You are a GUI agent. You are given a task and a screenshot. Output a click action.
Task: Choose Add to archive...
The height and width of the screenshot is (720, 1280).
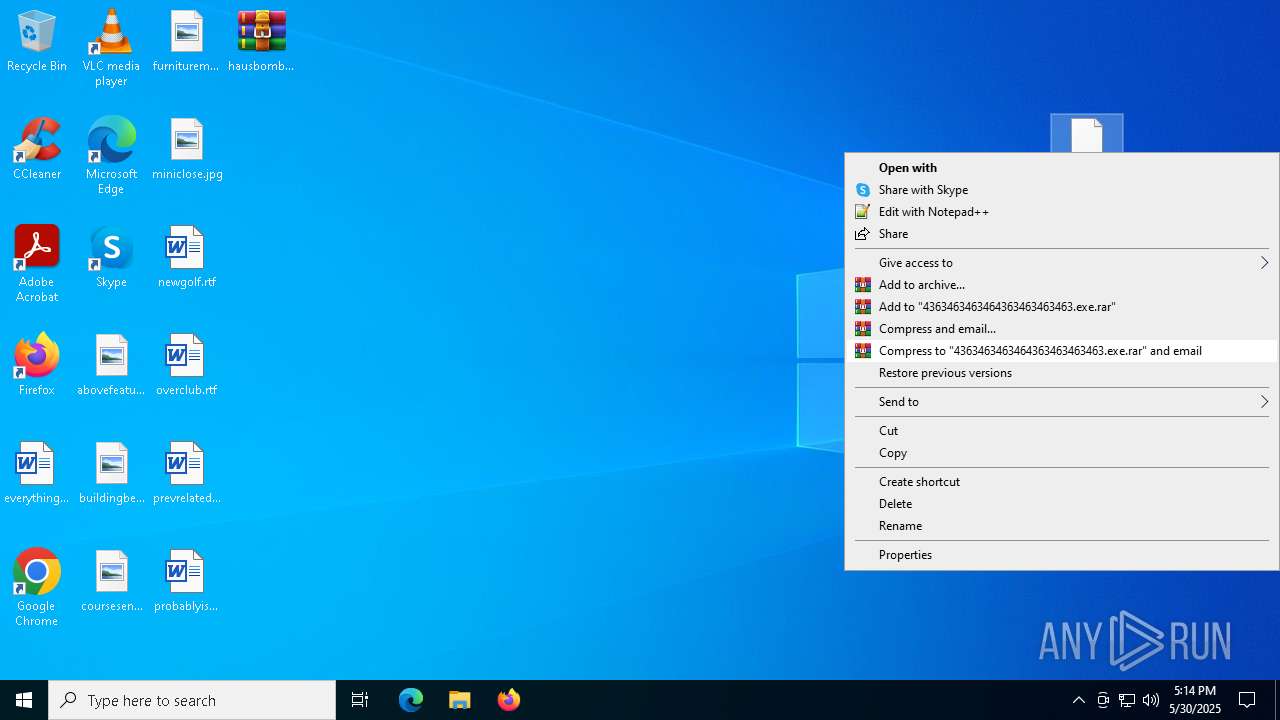point(1062,285)
